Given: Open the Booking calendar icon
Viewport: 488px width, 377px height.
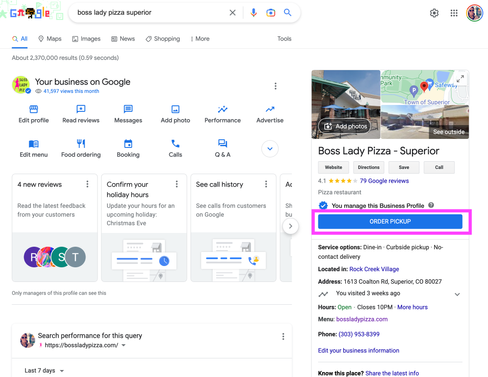Looking at the screenshot, I should pyautogui.click(x=128, y=144).
